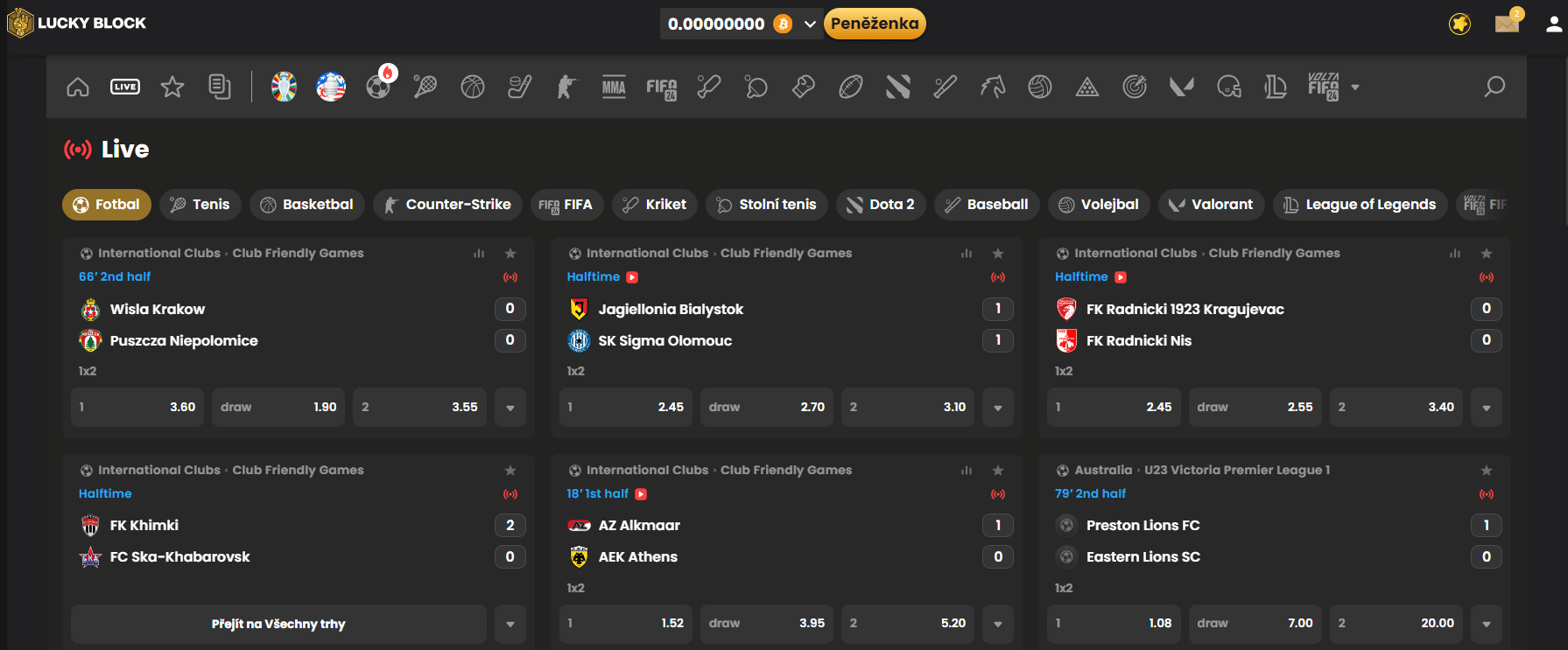Select the tennis racket sport icon
1568x650 pixels.
pyautogui.click(x=425, y=87)
